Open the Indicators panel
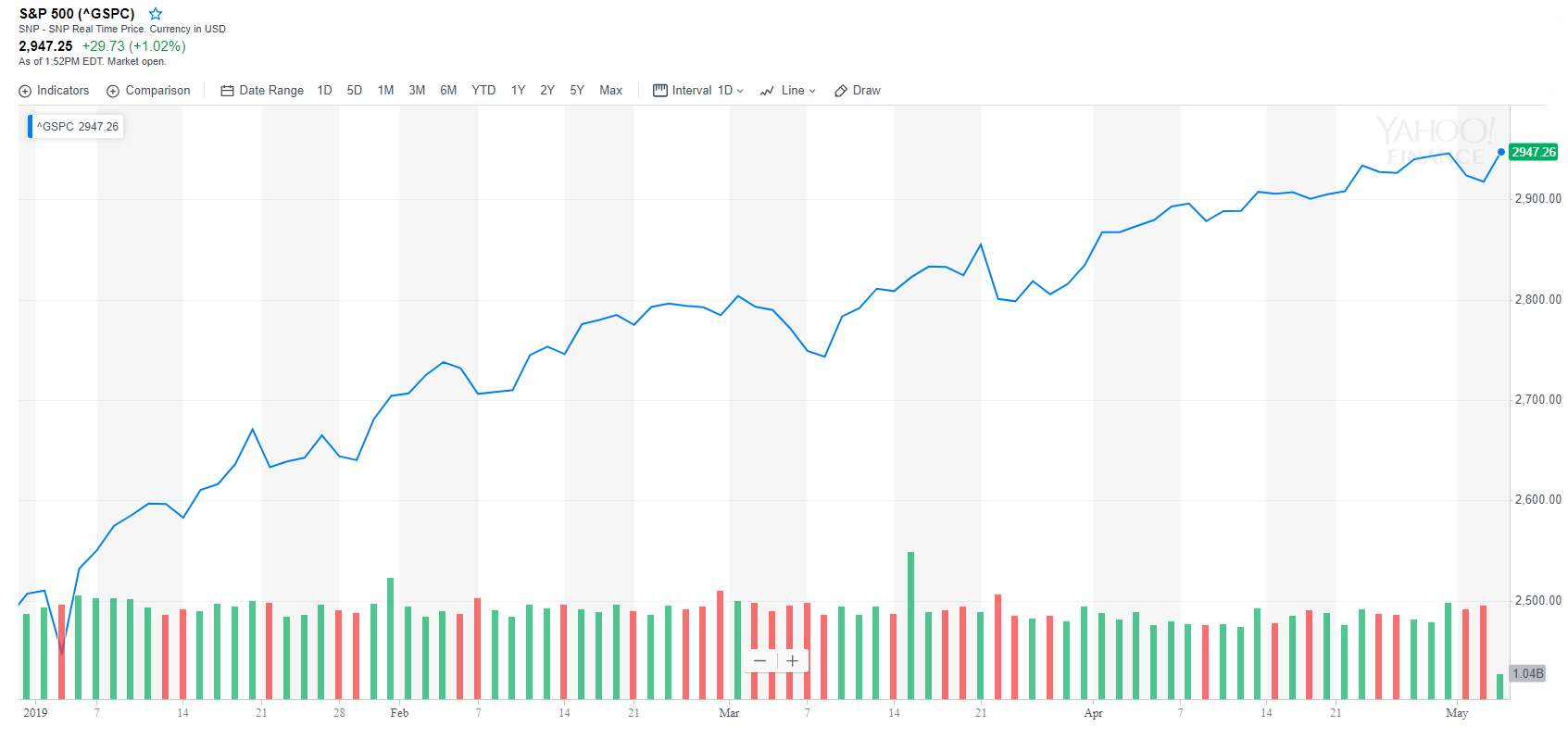The image size is (1568, 739). [x=54, y=90]
